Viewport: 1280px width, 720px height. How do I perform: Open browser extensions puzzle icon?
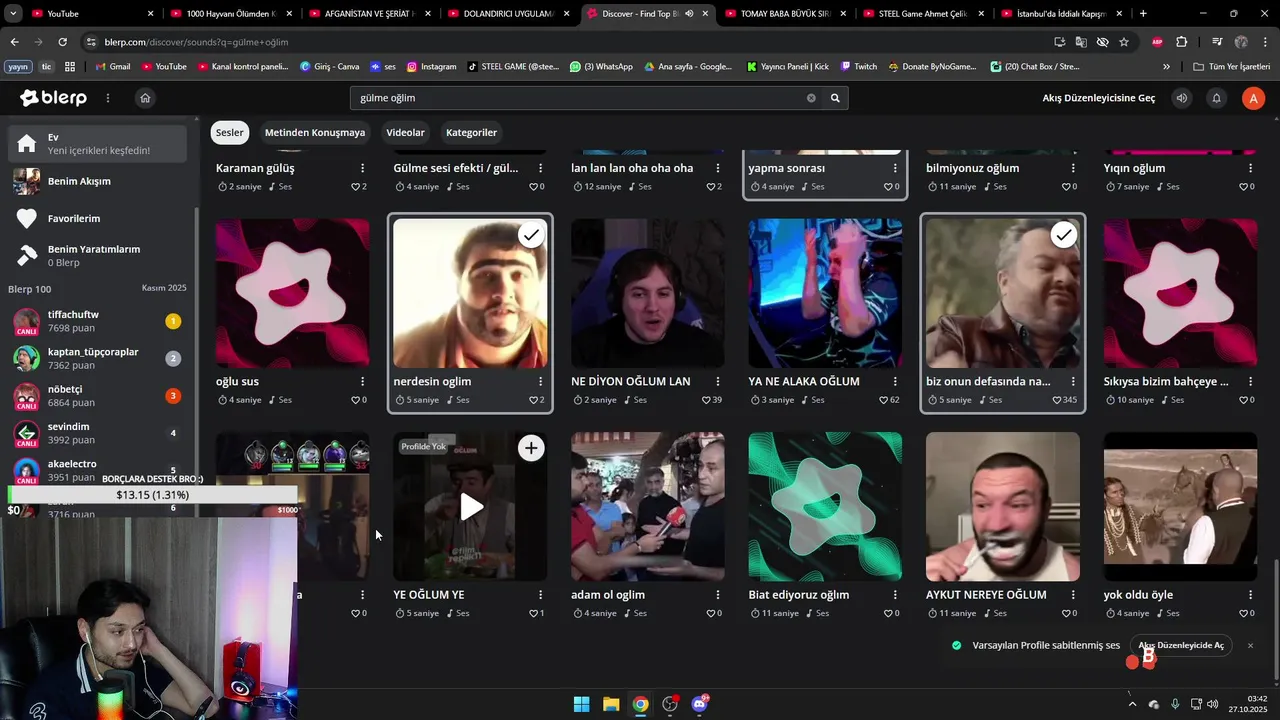(x=1181, y=42)
